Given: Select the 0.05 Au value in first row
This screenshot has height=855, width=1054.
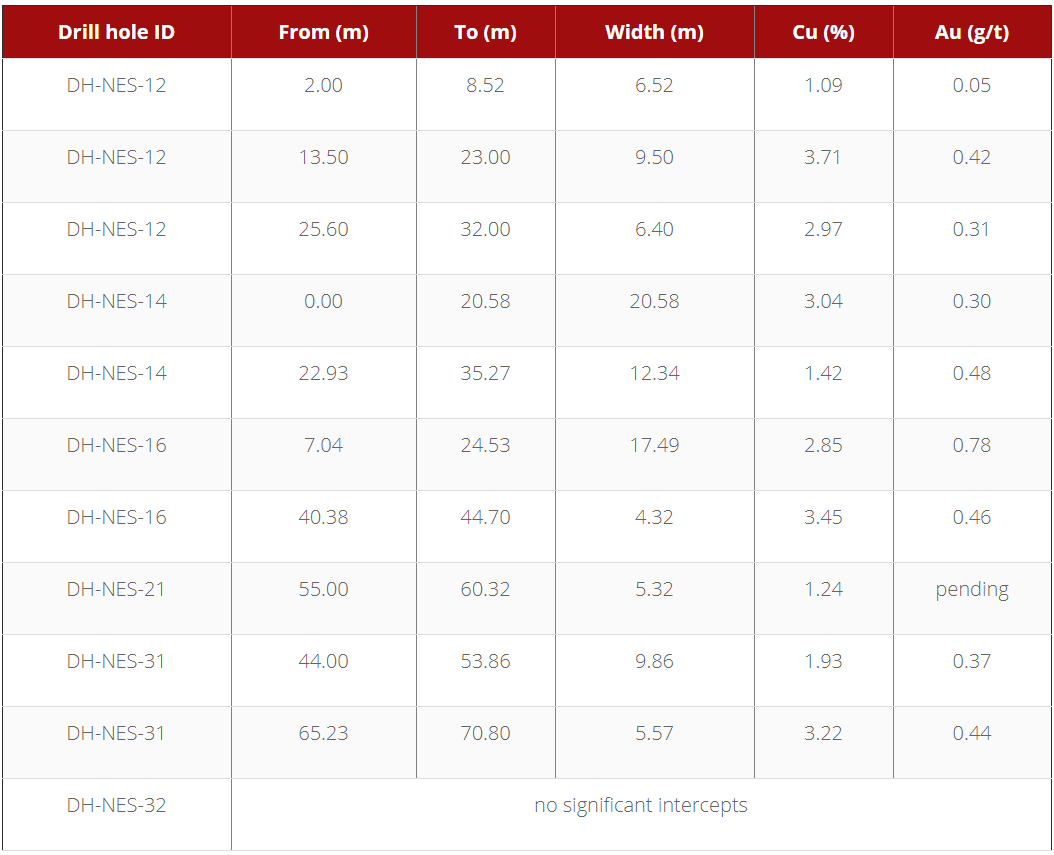Looking at the screenshot, I should pos(972,85).
